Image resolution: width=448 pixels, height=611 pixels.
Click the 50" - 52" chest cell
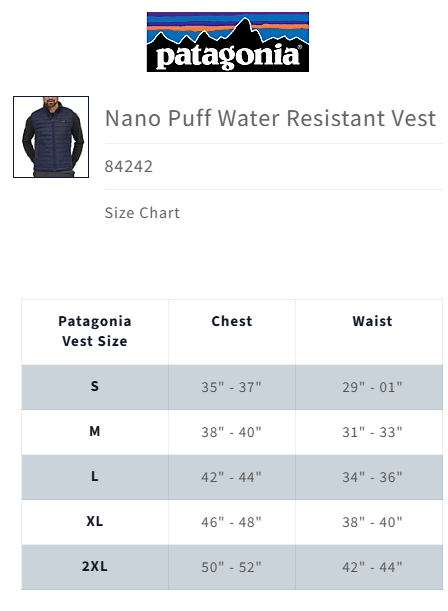[231, 567]
